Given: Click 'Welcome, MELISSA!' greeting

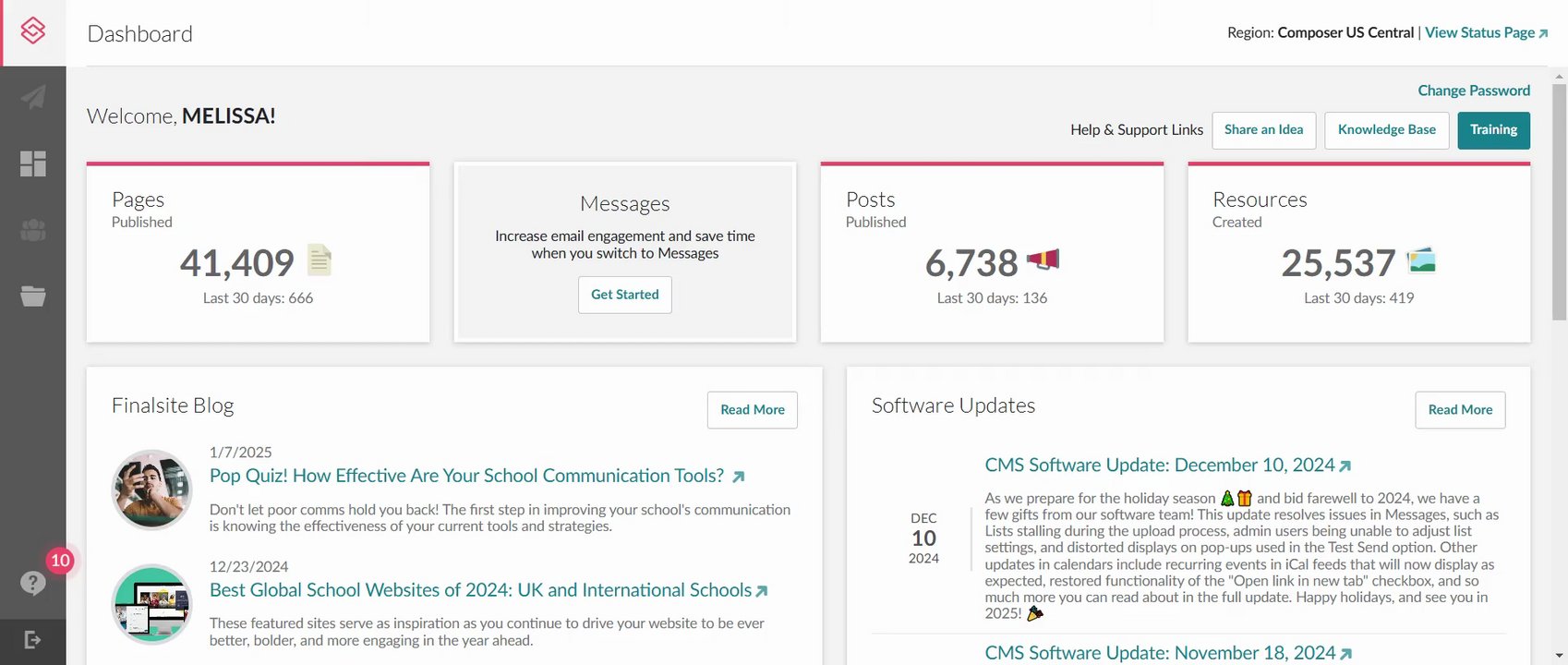Looking at the screenshot, I should [x=181, y=116].
